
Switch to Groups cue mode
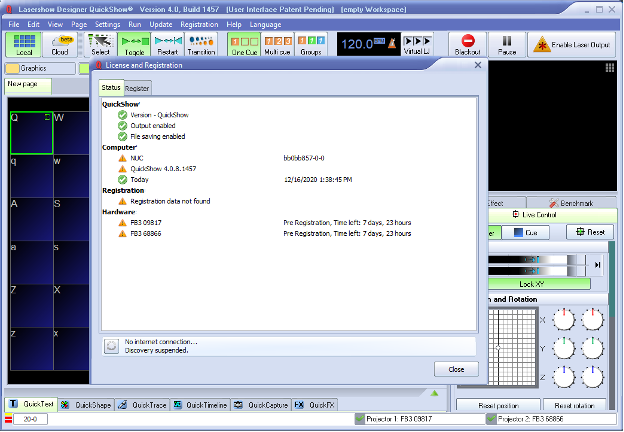311,45
